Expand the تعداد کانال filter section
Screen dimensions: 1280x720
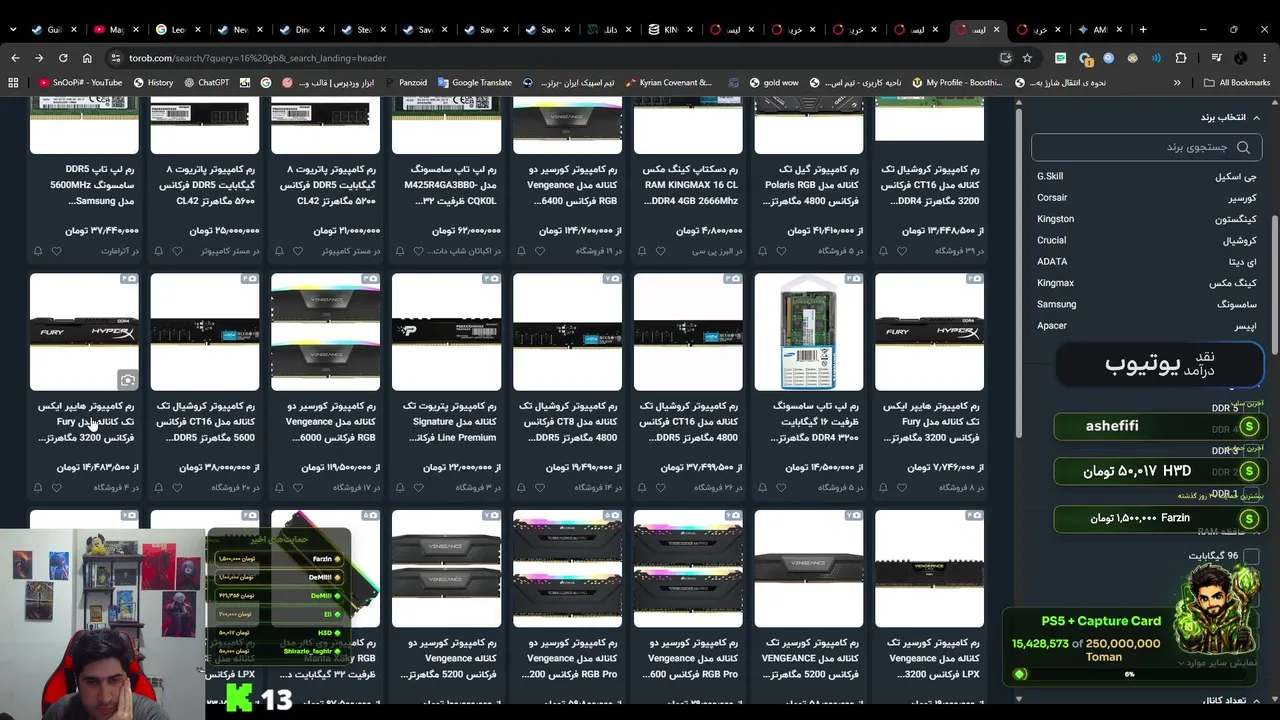click(x=1231, y=701)
